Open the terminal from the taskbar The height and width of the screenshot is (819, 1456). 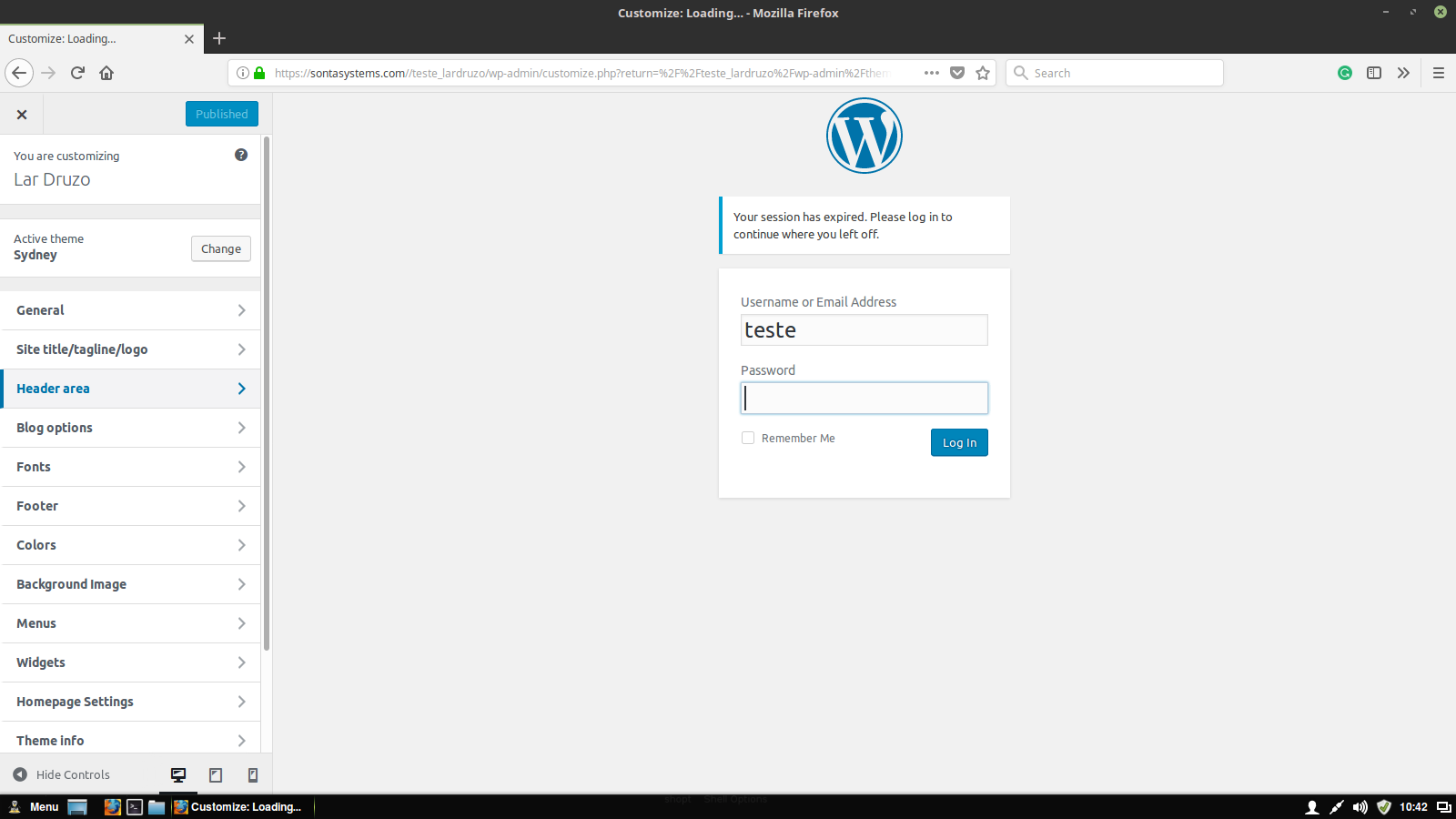135,807
